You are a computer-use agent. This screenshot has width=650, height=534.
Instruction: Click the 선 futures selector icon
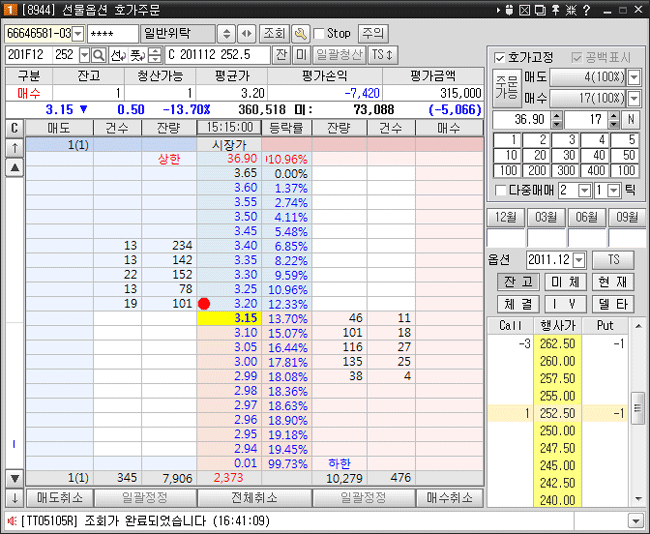pos(118,55)
